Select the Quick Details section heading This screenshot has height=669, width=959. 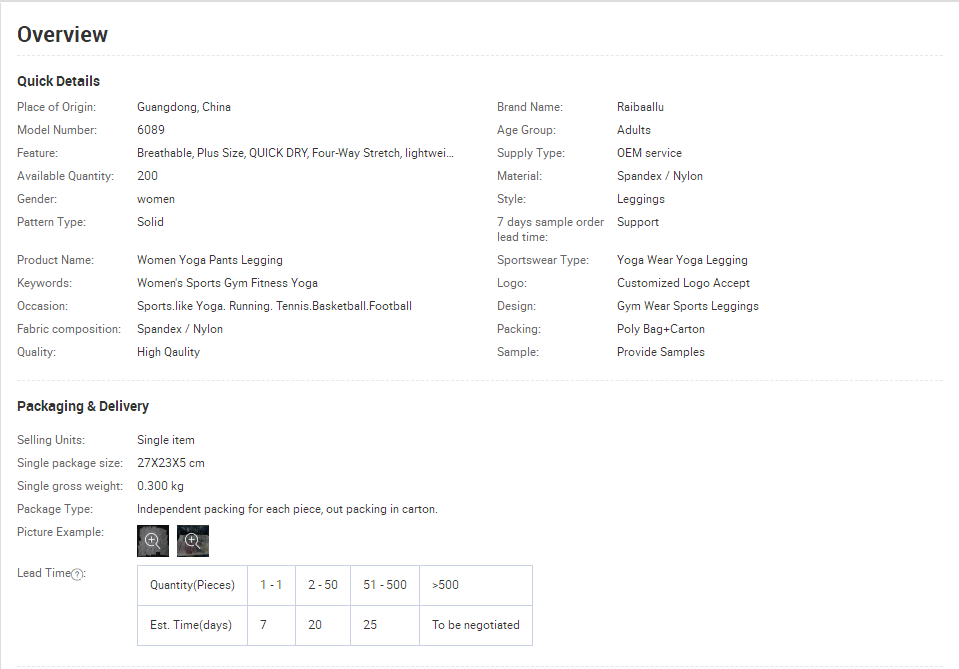click(x=58, y=81)
